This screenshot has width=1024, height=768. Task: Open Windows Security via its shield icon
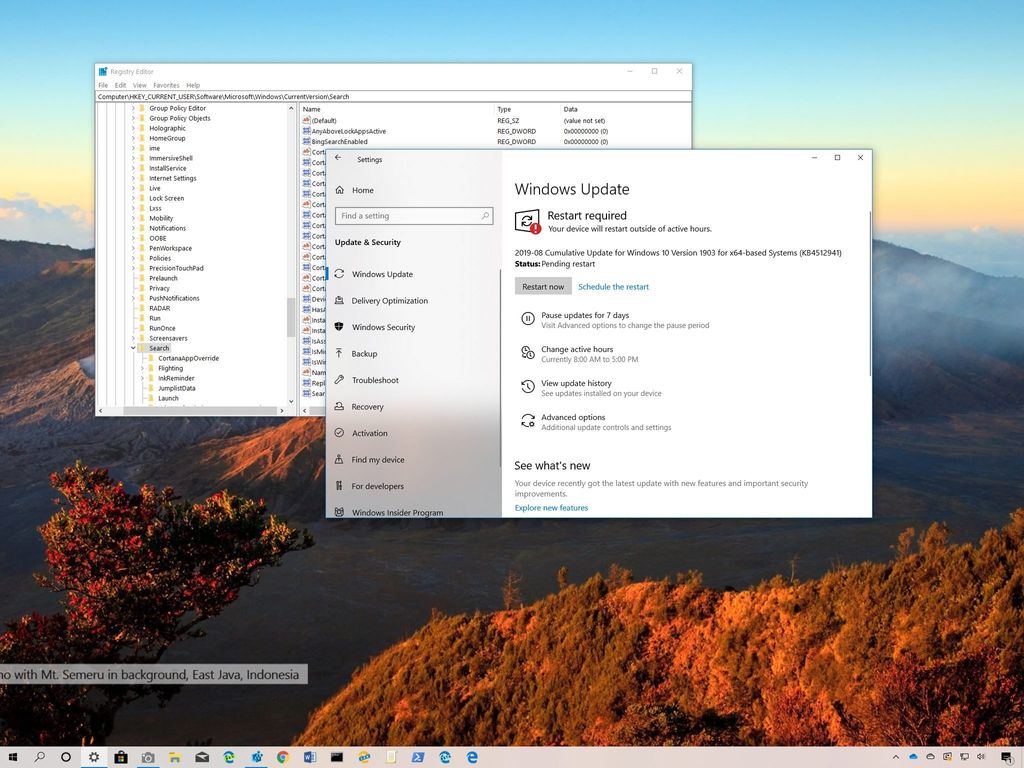click(340, 327)
